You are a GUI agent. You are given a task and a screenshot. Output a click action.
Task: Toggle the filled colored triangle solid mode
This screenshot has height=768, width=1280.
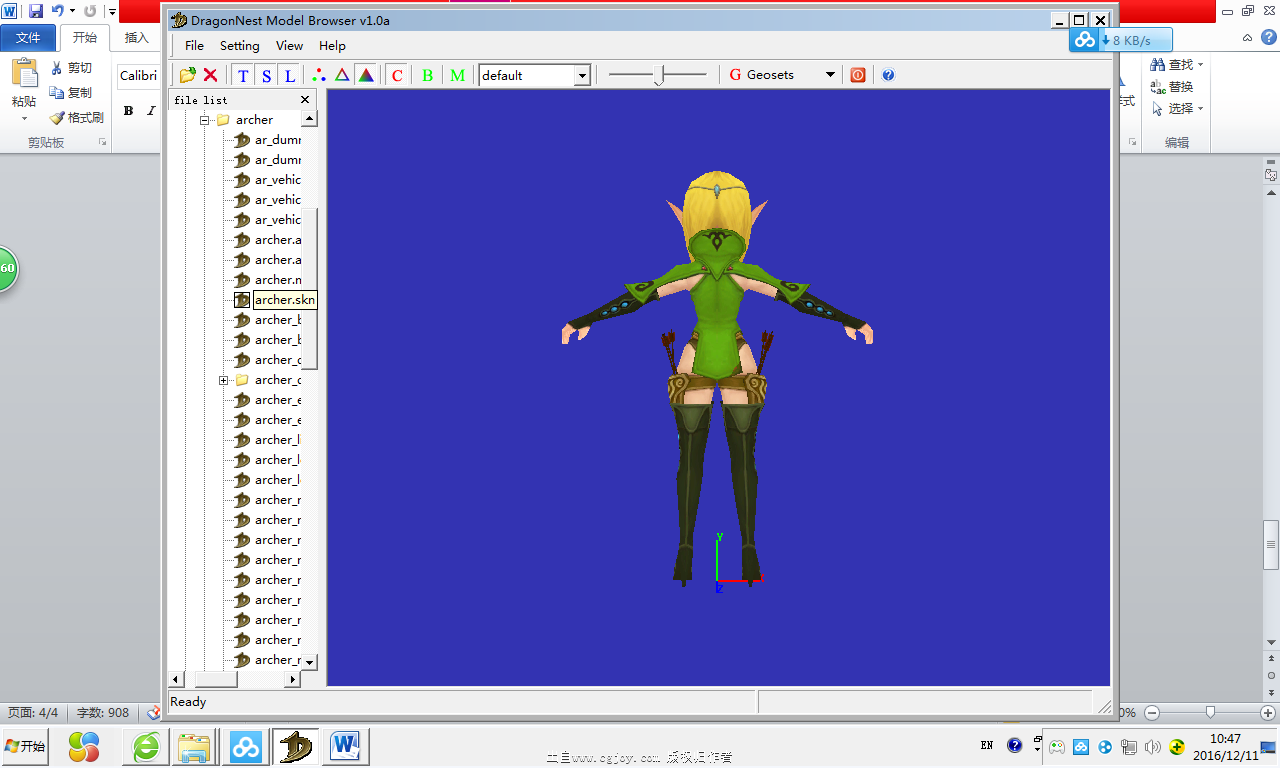366,75
